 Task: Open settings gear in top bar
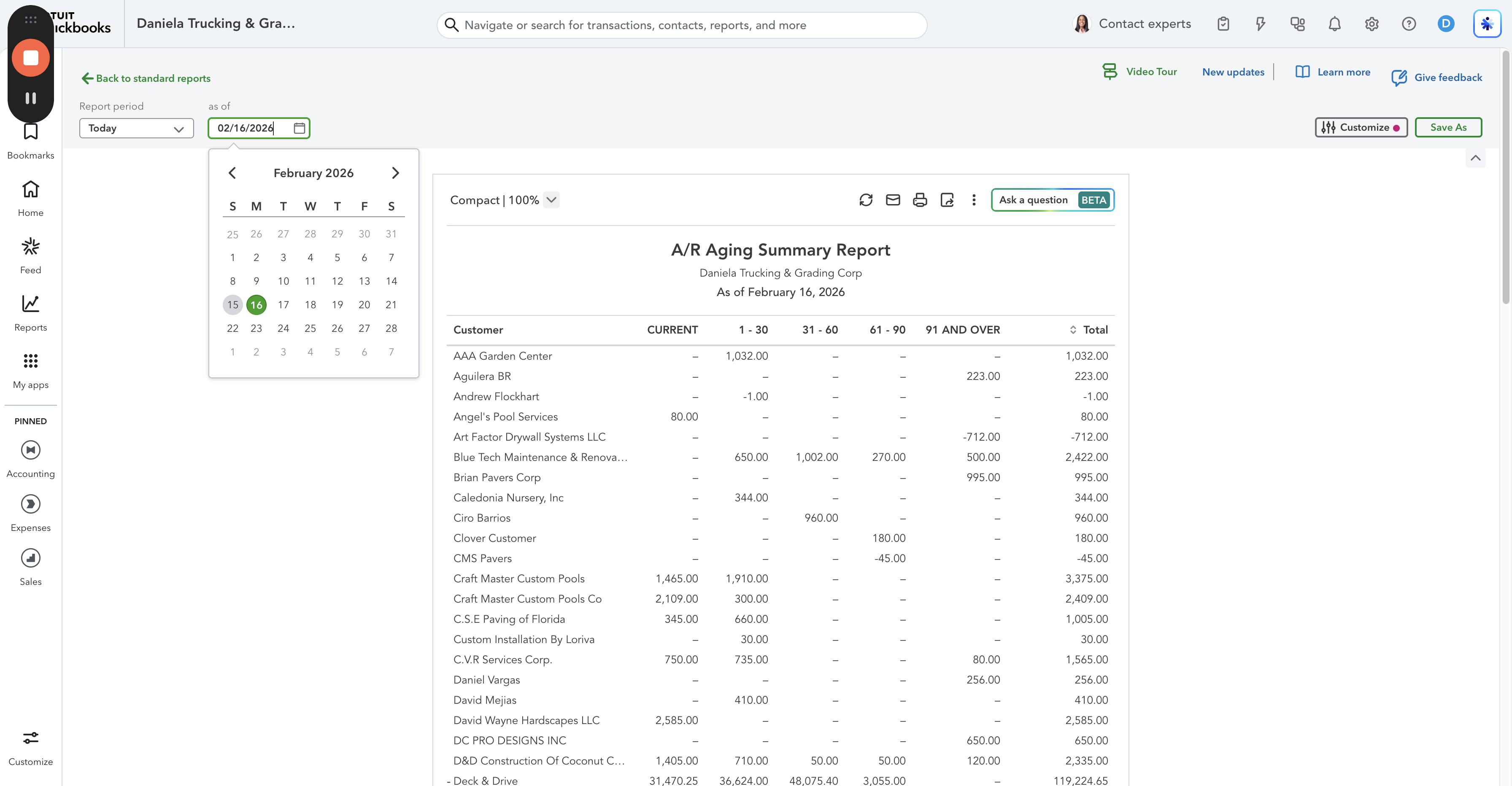(x=1371, y=24)
